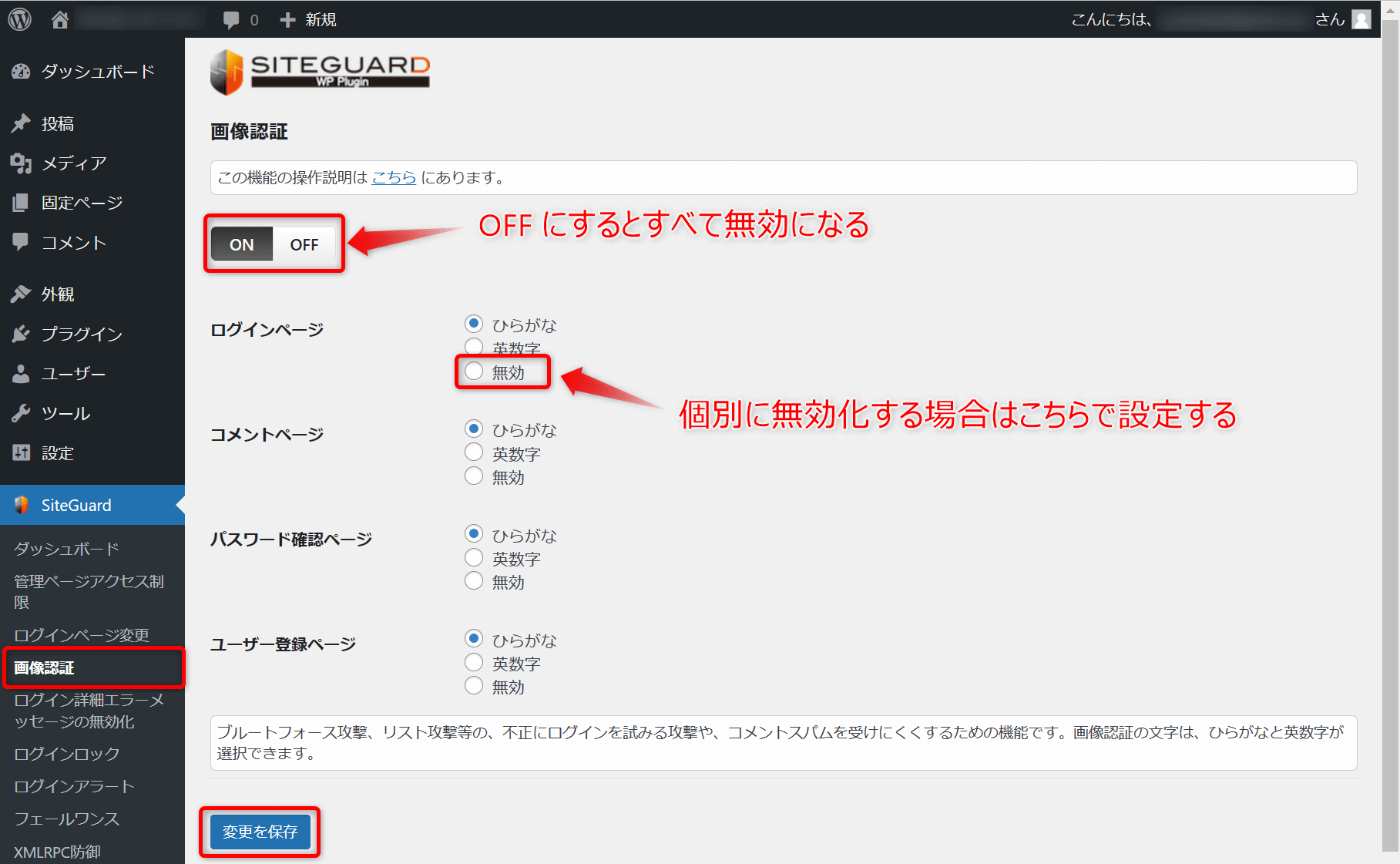Open the 設定 menu
The width and height of the screenshot is (1400, 864).
[x=92, y=452]
